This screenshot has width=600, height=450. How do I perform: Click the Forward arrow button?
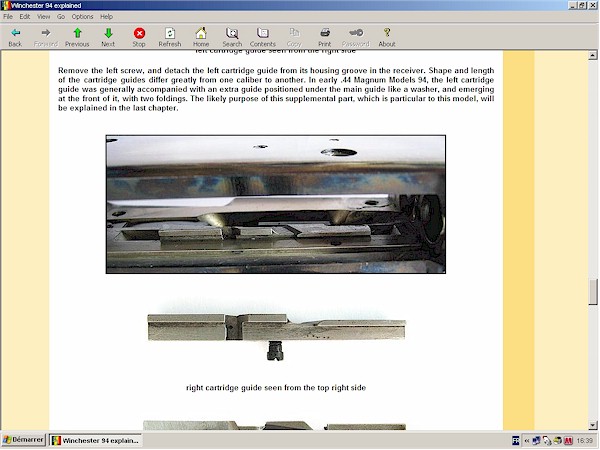tap(46, 37)
